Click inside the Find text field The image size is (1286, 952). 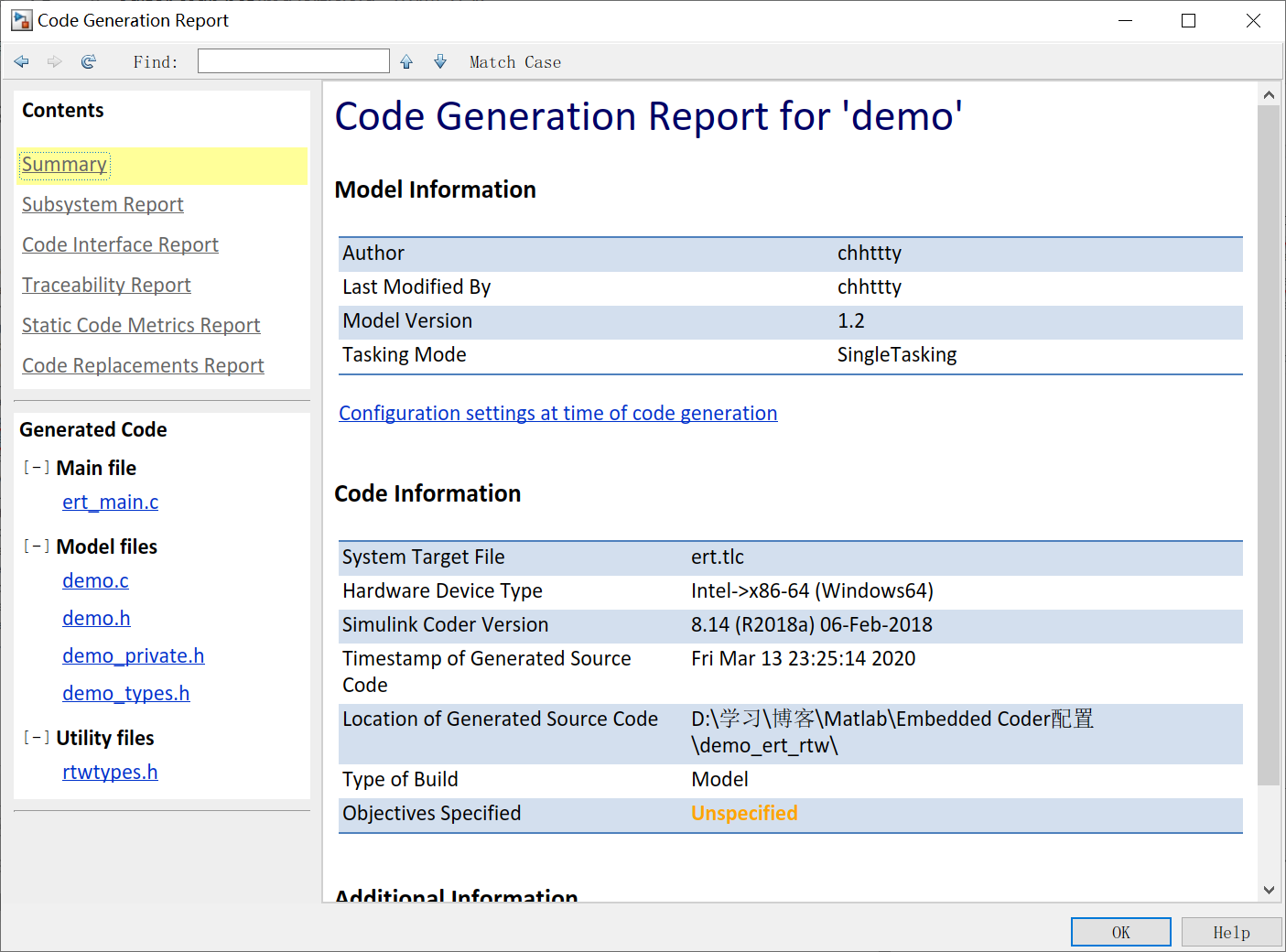(x=294, y=61)
